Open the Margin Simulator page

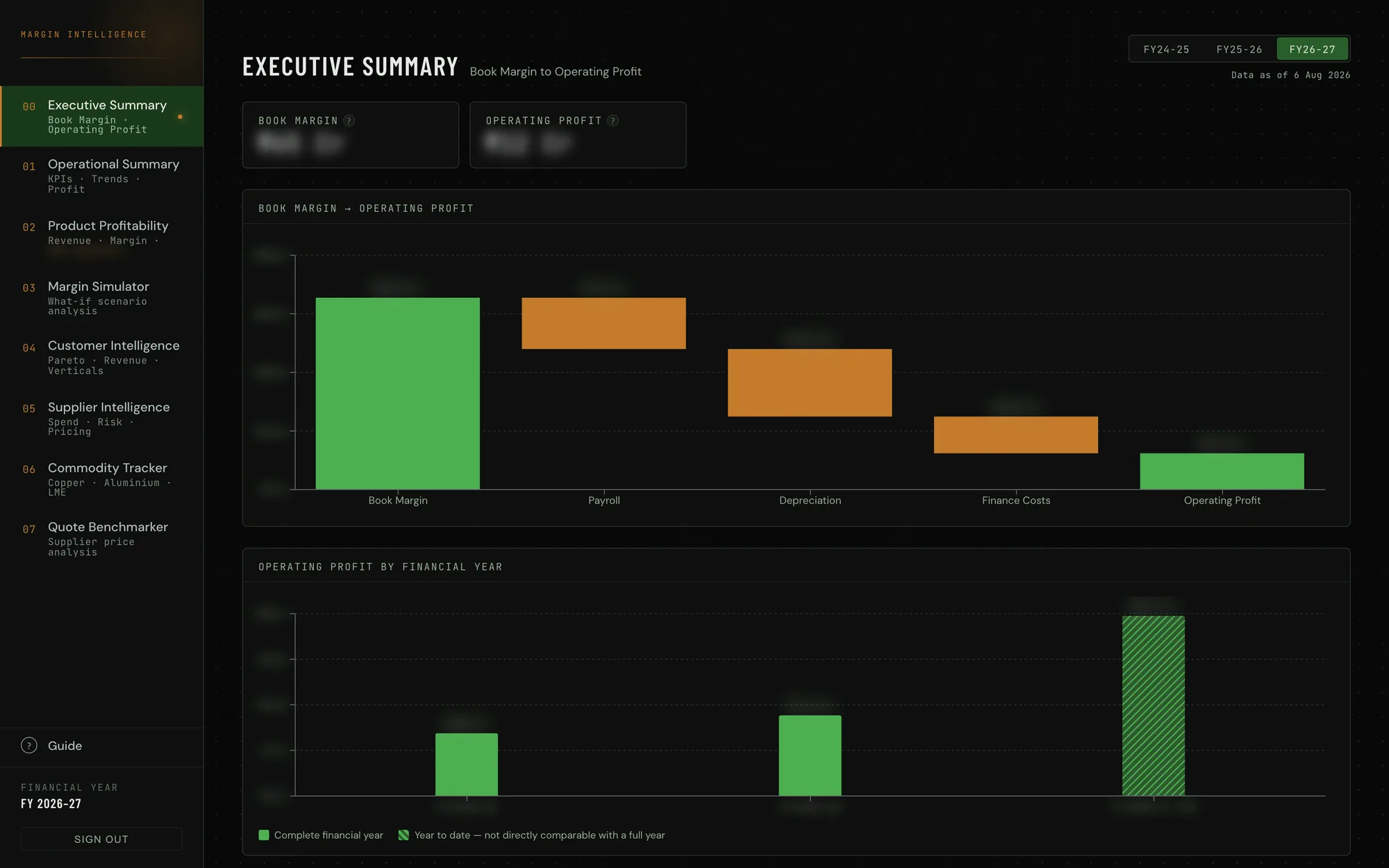tap(102, 297)
